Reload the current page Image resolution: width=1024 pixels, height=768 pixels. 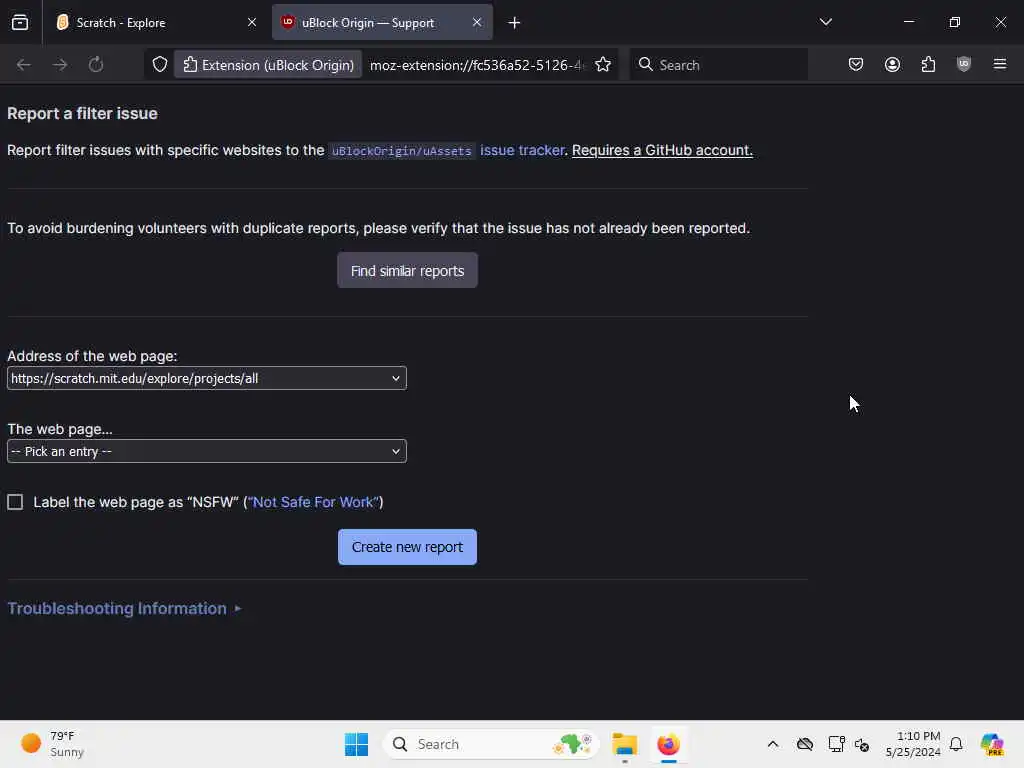96,65
